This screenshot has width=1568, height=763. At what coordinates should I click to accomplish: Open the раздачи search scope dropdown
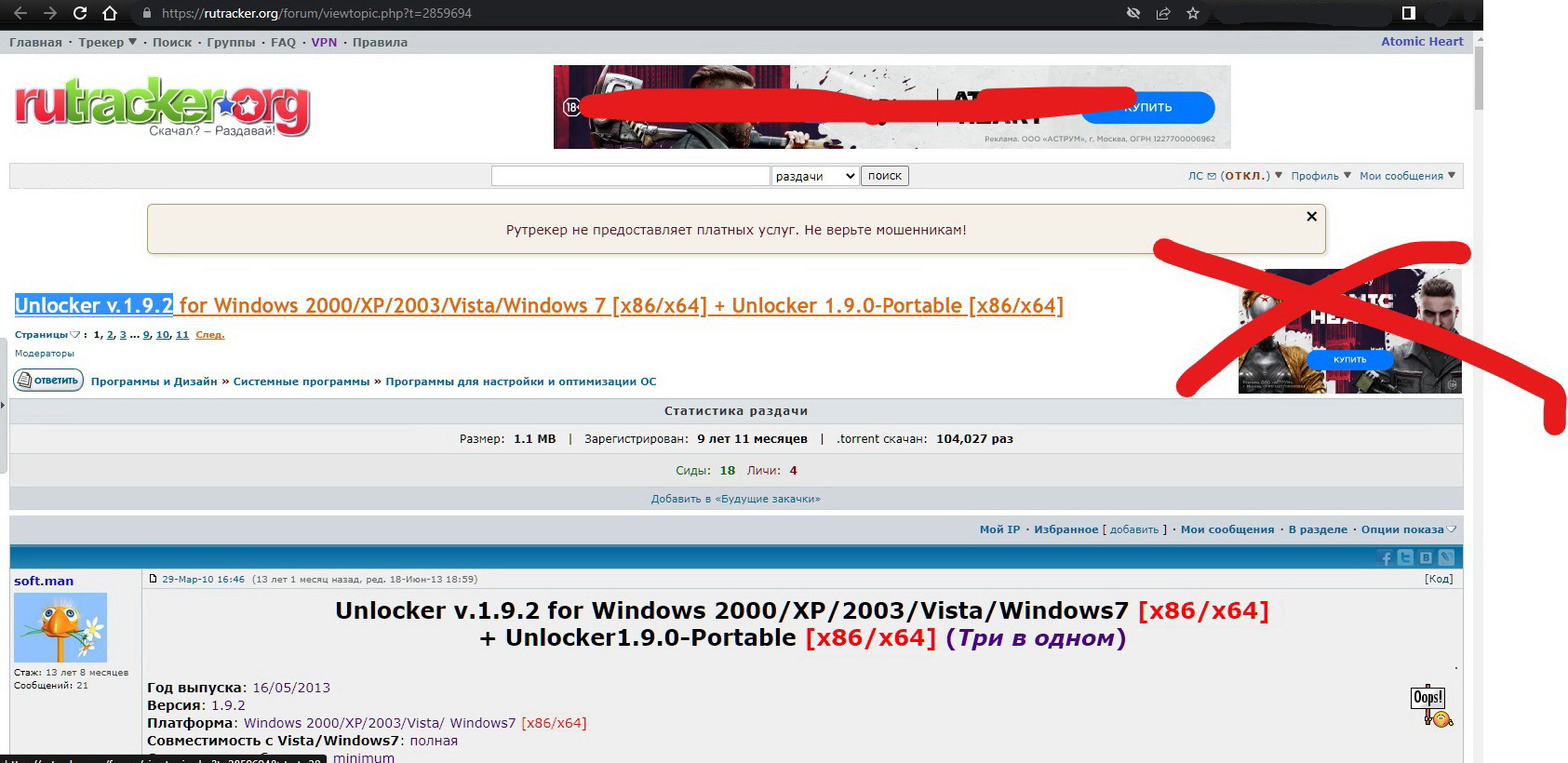[x=814, y=176]
